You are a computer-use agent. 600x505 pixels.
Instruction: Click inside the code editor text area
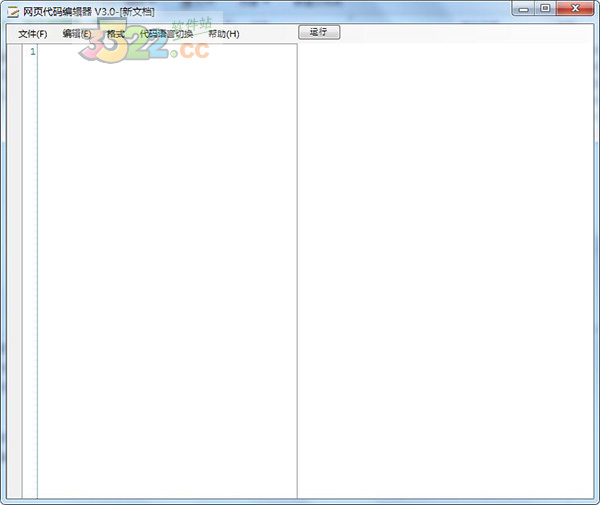coord(167,271)
